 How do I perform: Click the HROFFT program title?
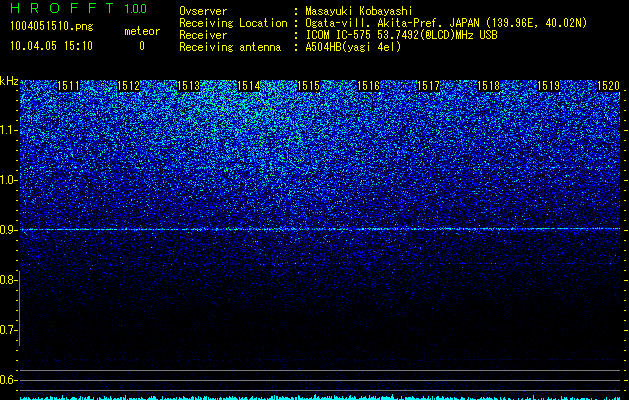(x=62, y=8)
